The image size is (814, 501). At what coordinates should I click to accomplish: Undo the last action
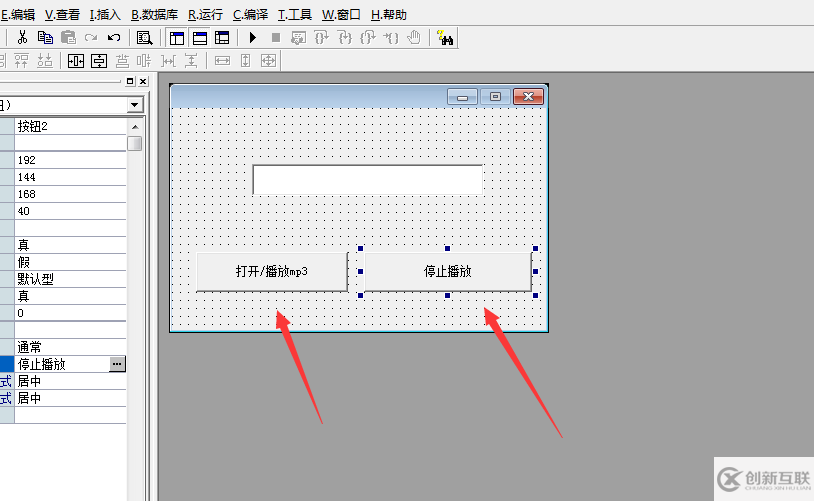pos(114,37)
